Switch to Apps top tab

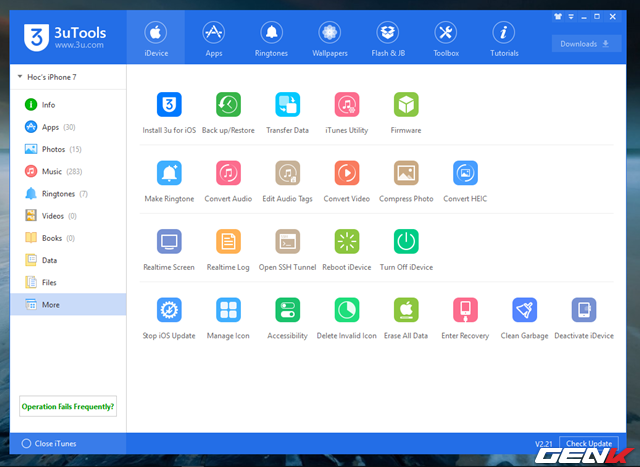click(x=213, y=38)
